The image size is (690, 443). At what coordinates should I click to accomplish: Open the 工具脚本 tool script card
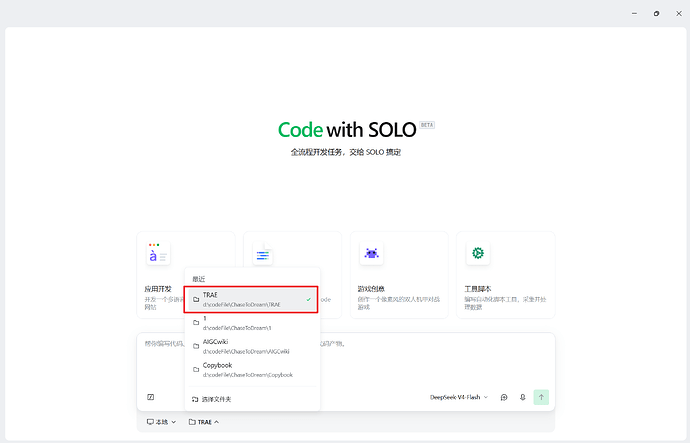[506, 275]
